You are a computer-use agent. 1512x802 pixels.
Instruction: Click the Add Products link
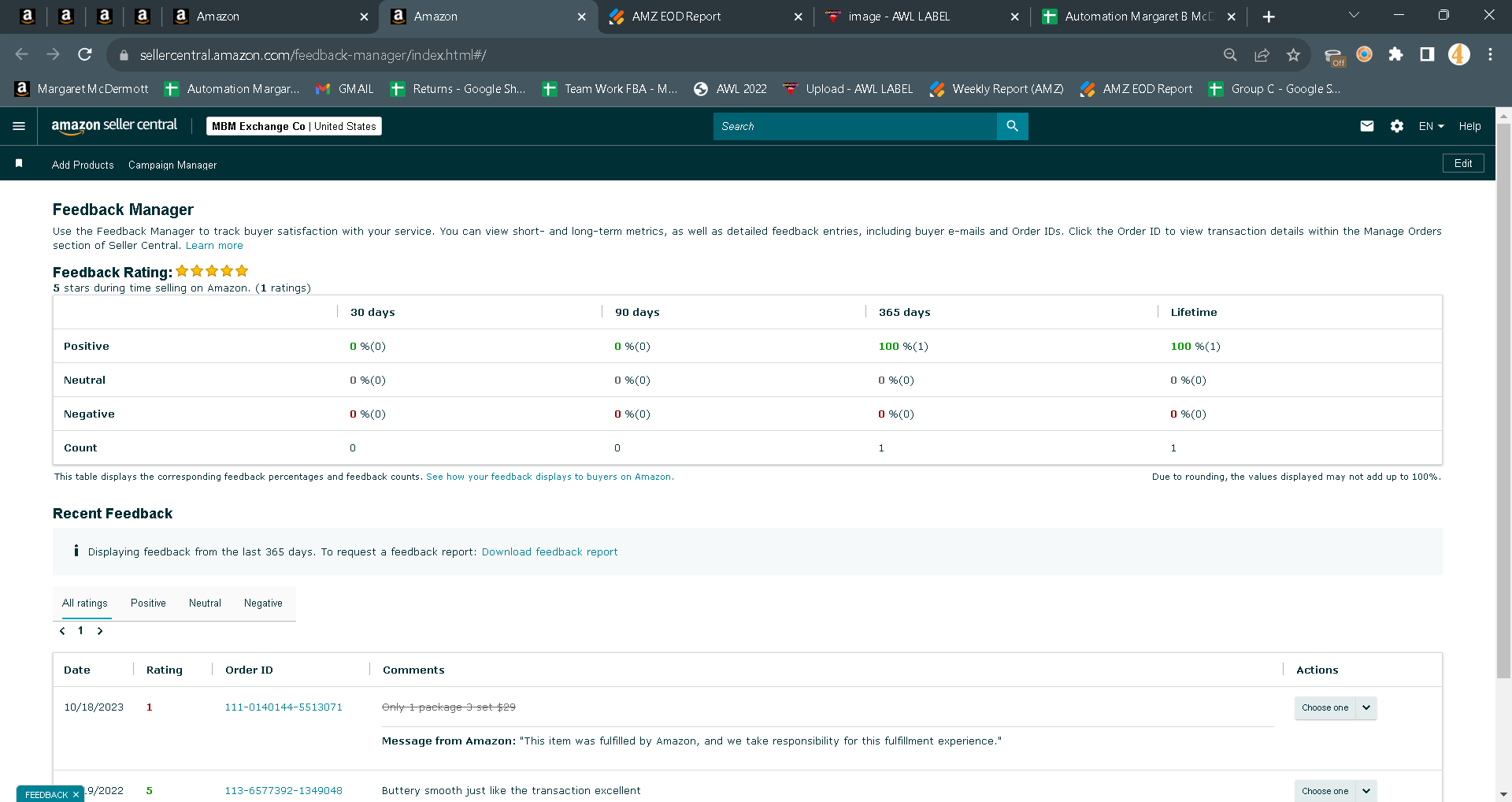[x=83, y=165]
